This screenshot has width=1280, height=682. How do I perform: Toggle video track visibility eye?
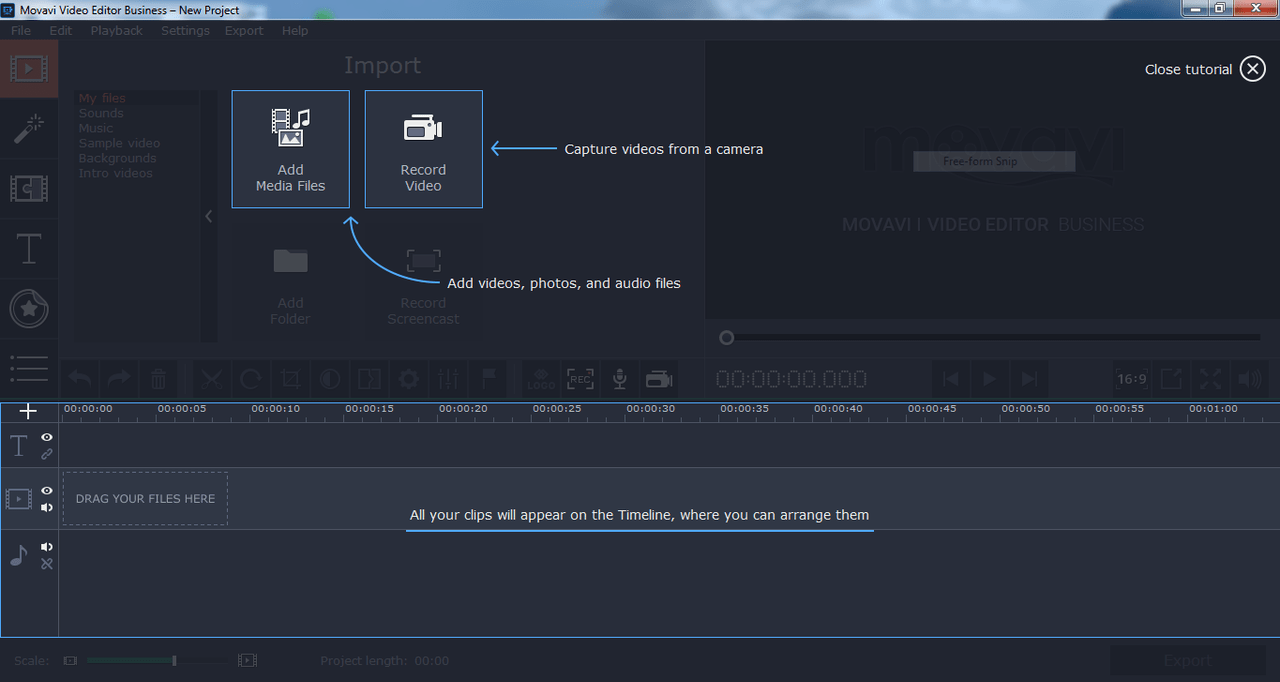(47, 491)
